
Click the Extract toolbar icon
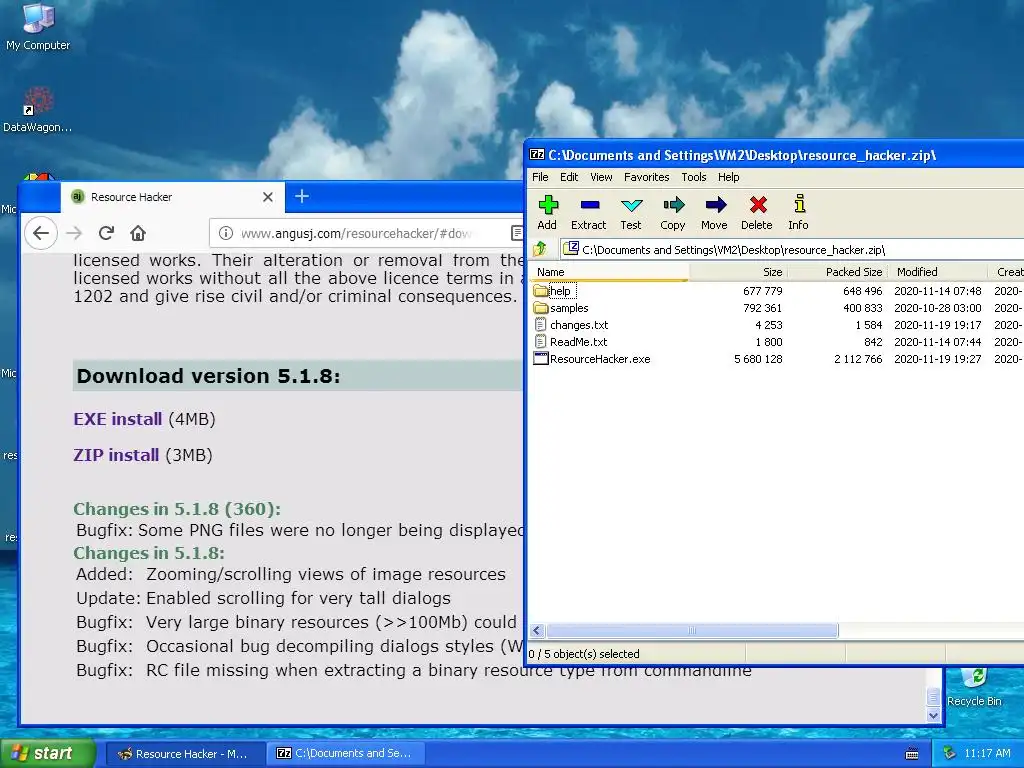tap(588, 212)
